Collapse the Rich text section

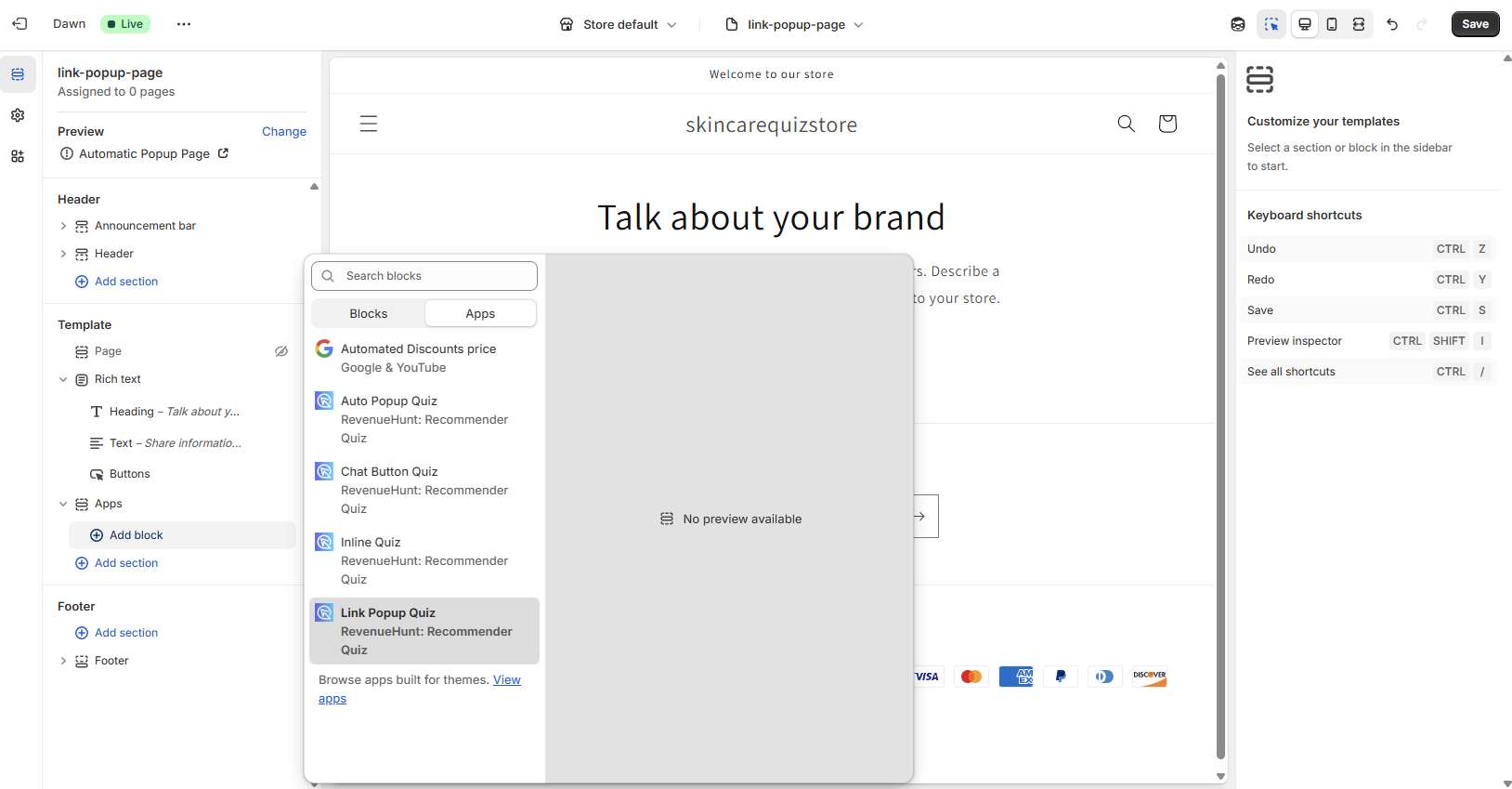coord(63,379)
